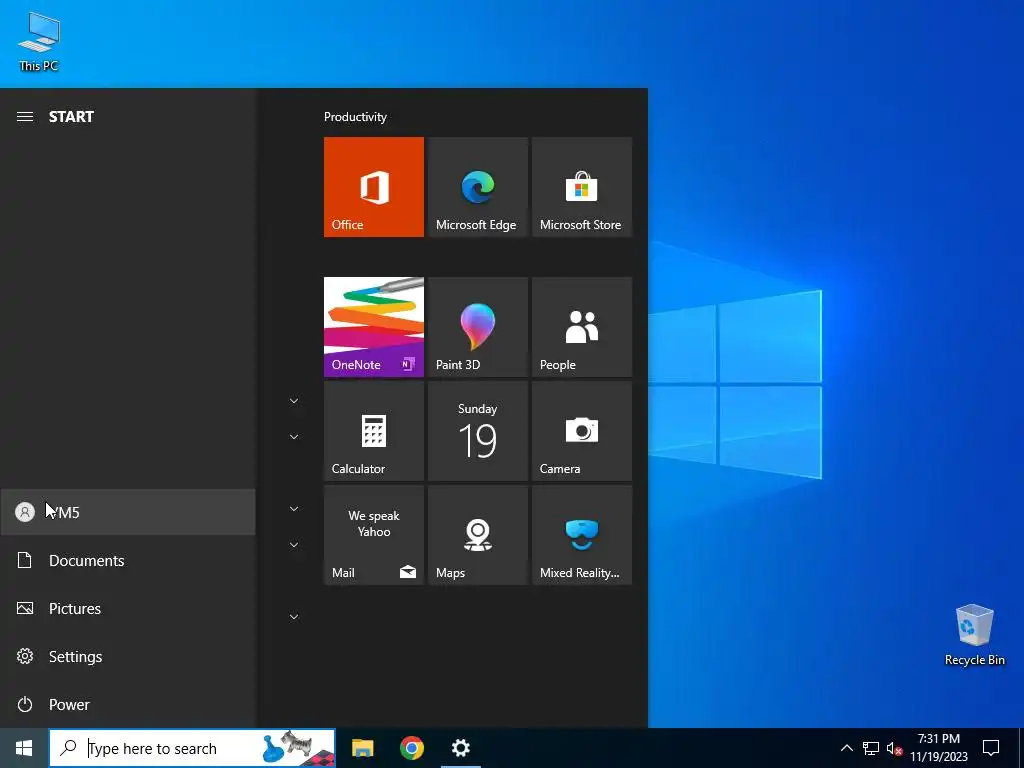Launch Microsoft Edge from its tile
This screenshot has width=1024, height=768.
(x=477, y=187)
